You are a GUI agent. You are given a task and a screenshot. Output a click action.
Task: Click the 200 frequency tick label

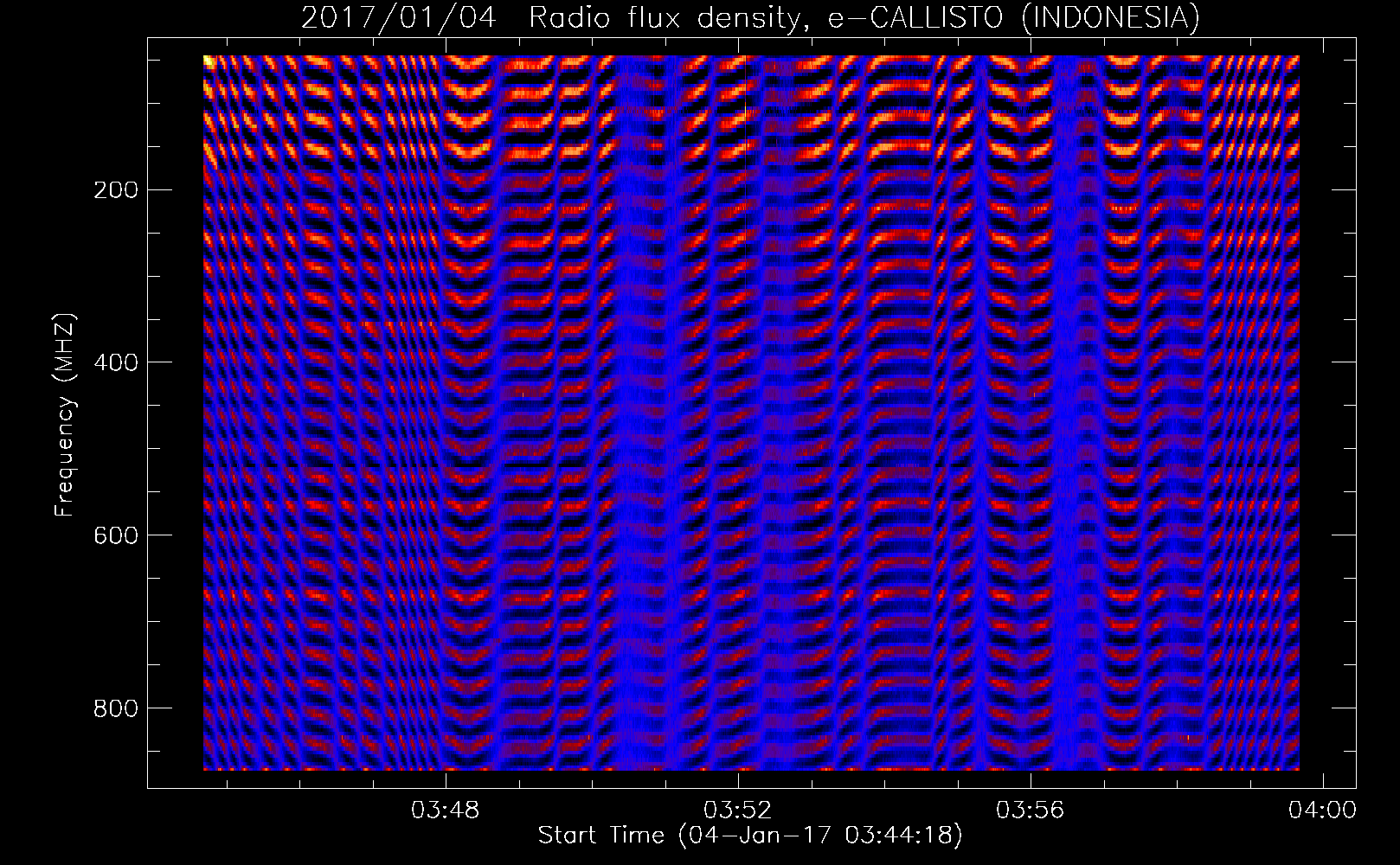coord(116,190)
